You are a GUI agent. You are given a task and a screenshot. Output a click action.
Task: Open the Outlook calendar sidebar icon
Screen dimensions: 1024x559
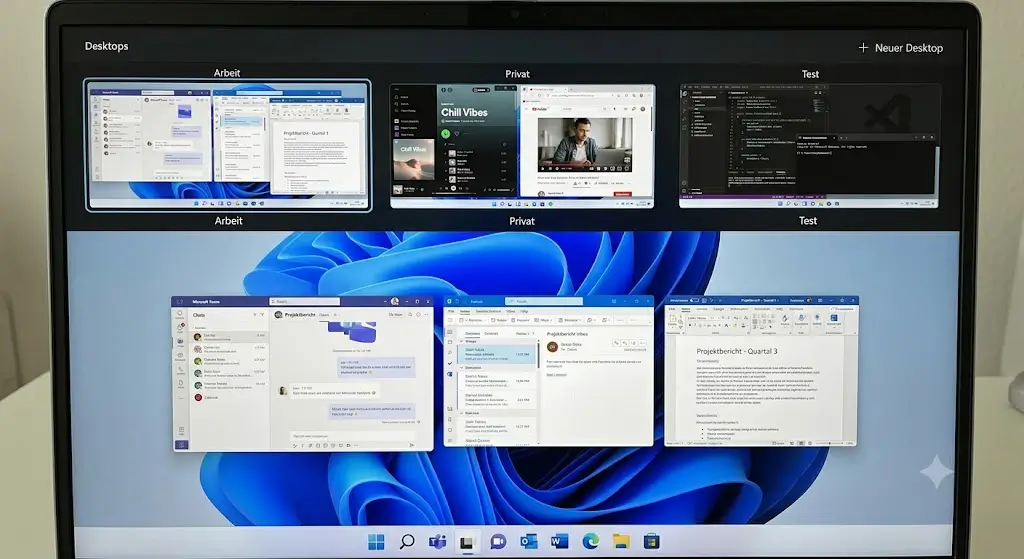449,342
